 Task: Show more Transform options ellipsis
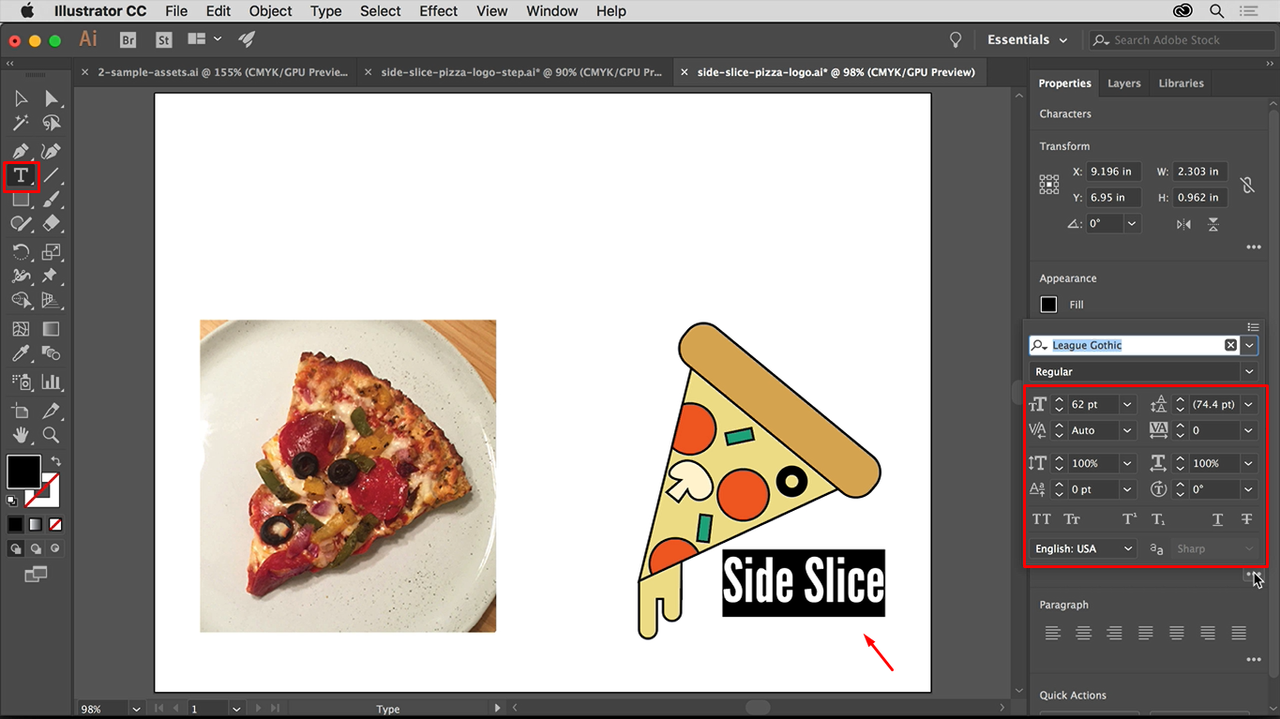point(1253,247)
